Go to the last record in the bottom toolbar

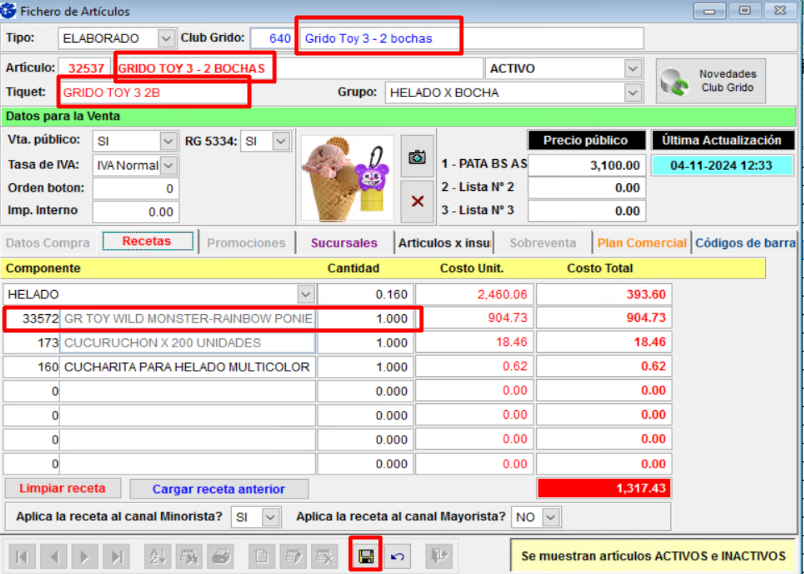click(117, 557)
